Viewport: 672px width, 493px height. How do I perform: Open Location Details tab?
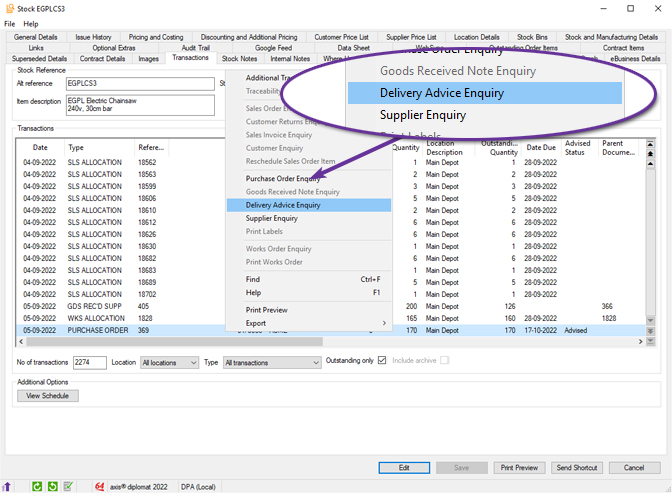(x=477, y=37)
